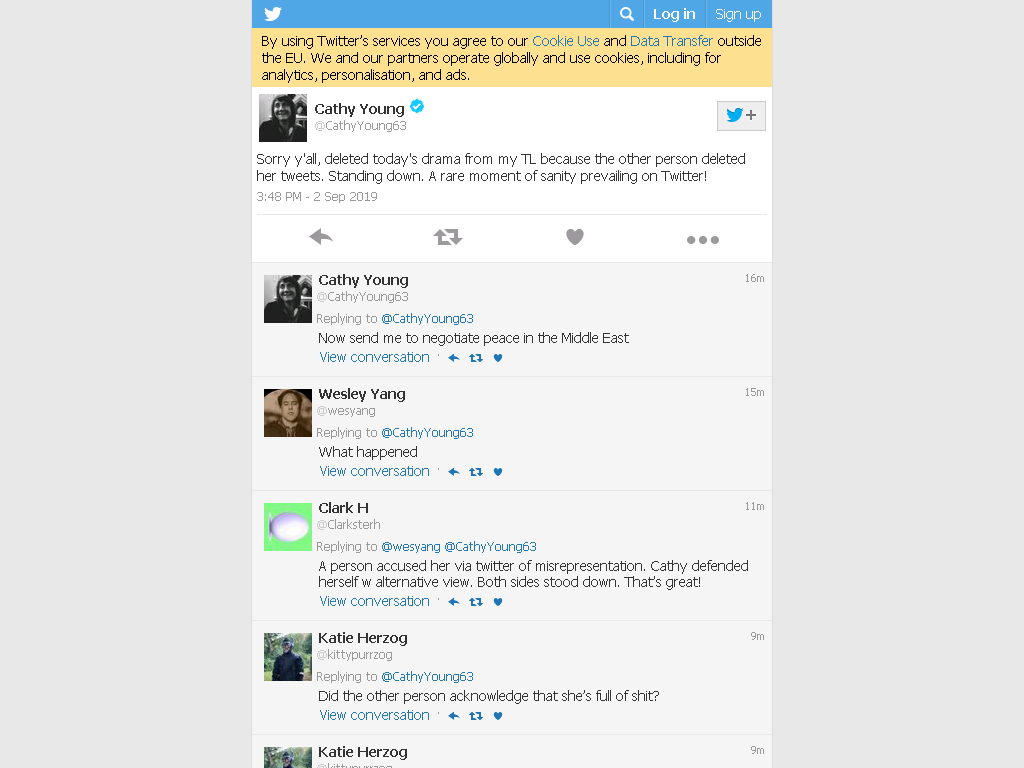Like the main tweet heart icon
1024x768 pixels.
pos(575,236)
